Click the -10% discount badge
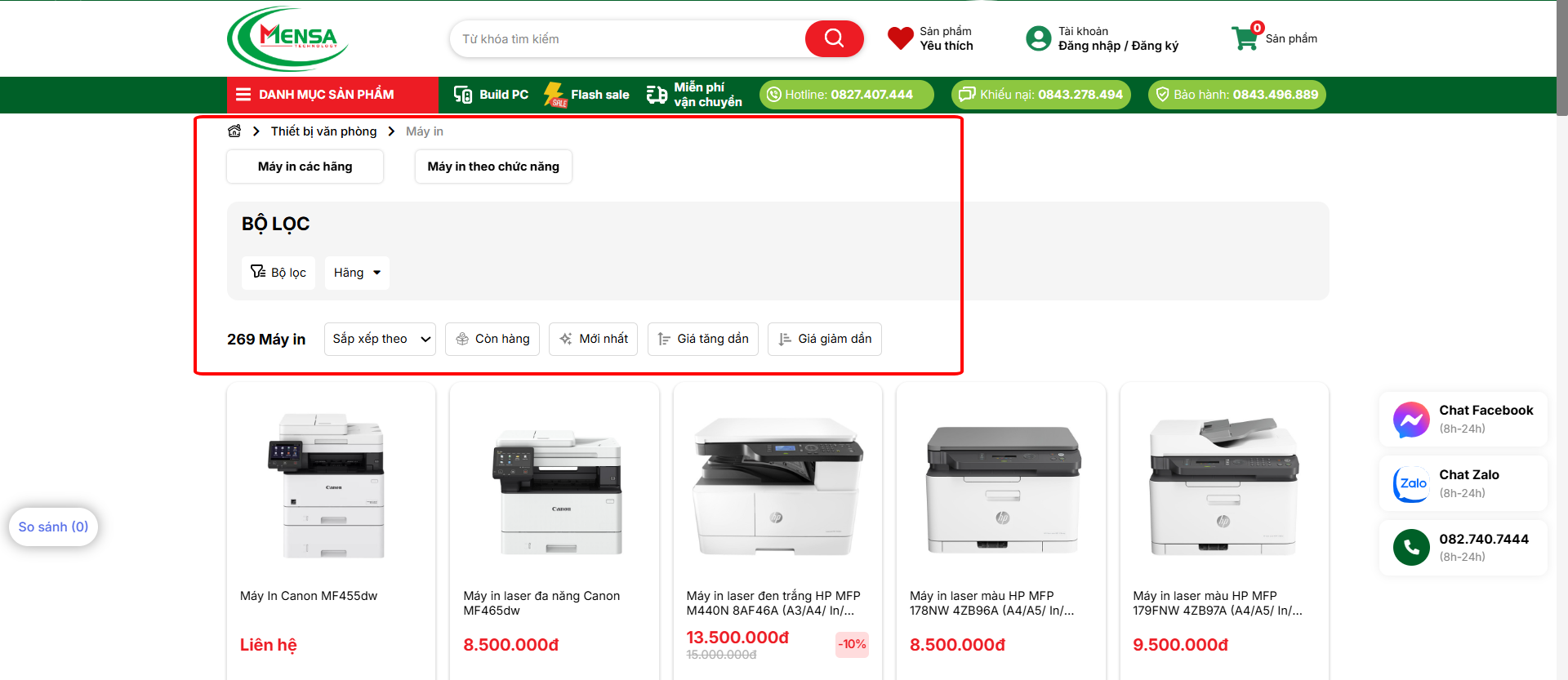Viewport: 1568px width, 680px height. coord(852,645)
